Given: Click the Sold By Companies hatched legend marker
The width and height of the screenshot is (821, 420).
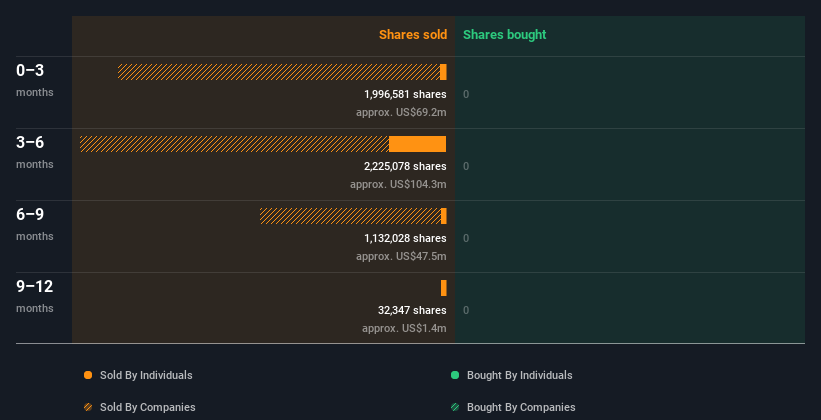Looking at the screenshot, I should (x=88, y=407).
